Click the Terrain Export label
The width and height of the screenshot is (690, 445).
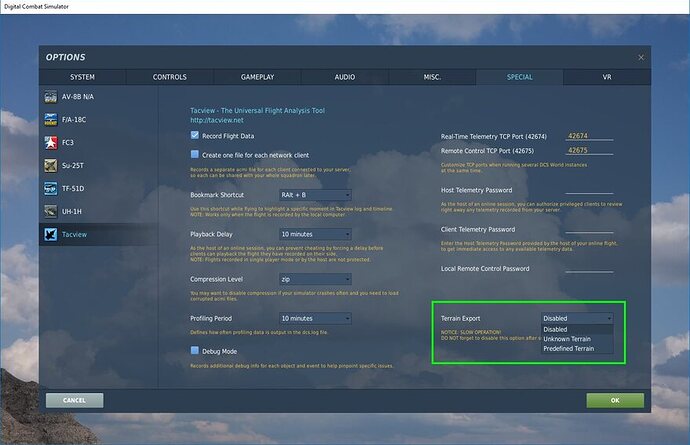pyautogui.click(x=460, y=318)
